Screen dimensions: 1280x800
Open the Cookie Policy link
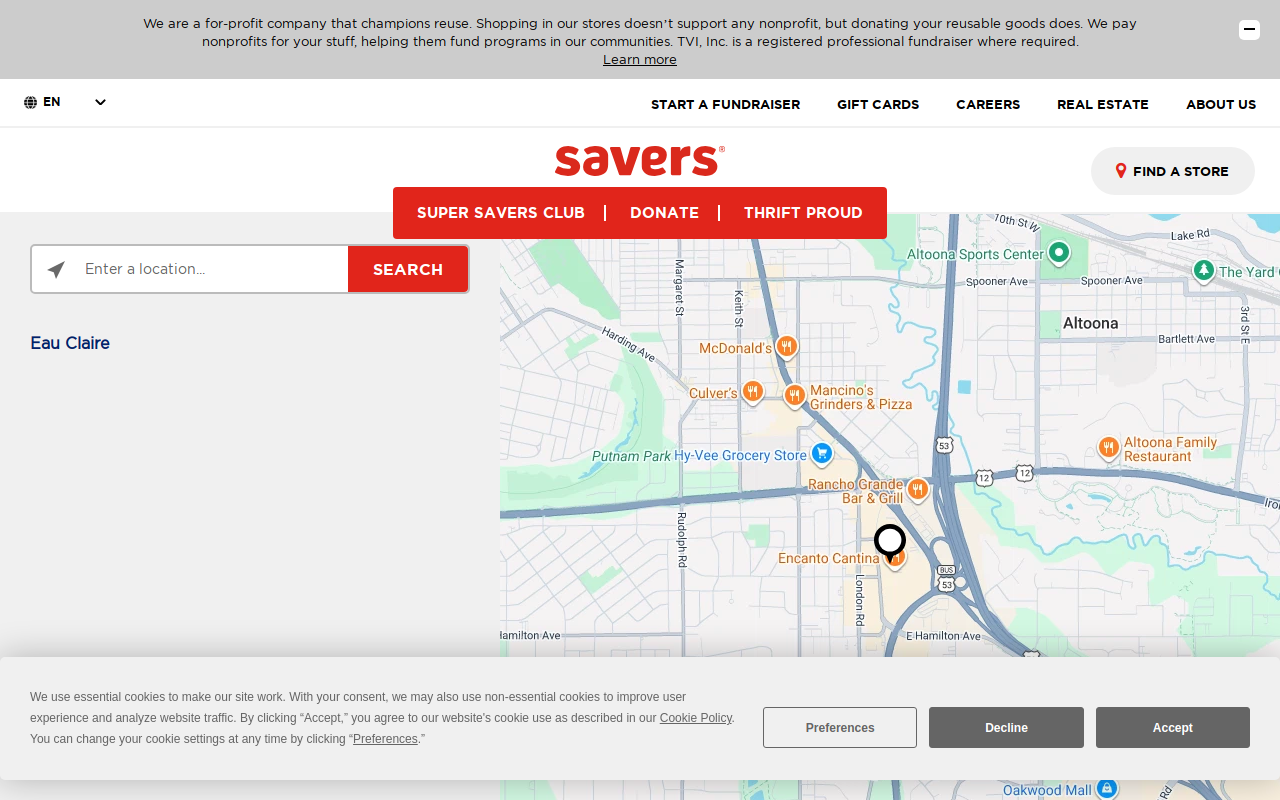coord(696,718)
